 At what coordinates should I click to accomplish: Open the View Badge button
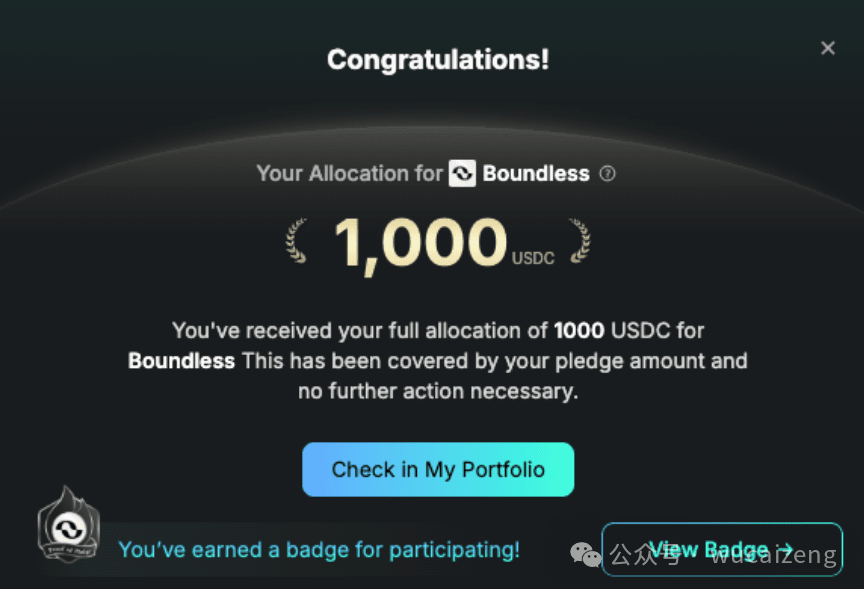click(x=722, y=549)
